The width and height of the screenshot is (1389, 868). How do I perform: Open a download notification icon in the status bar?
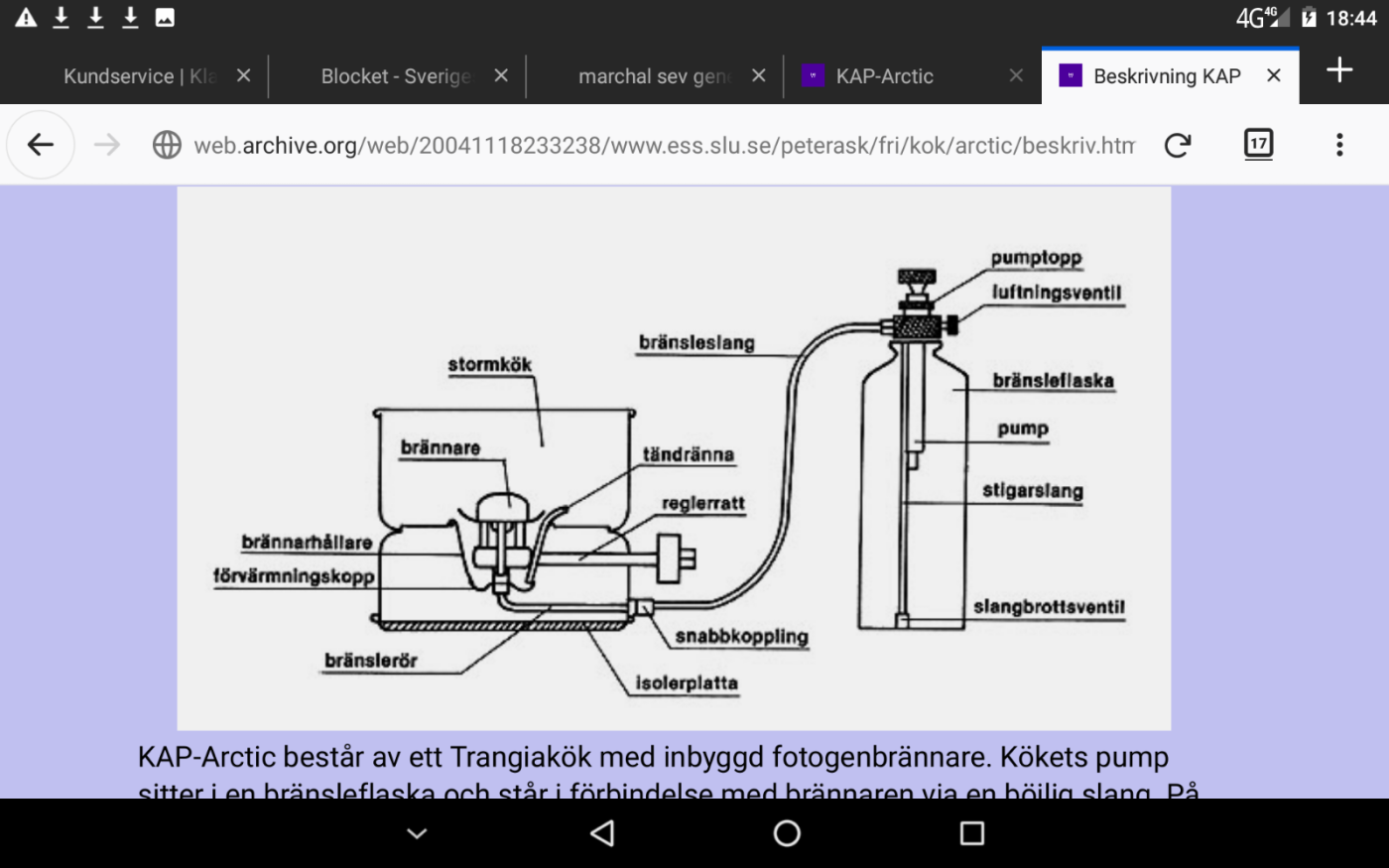[60, 16]
